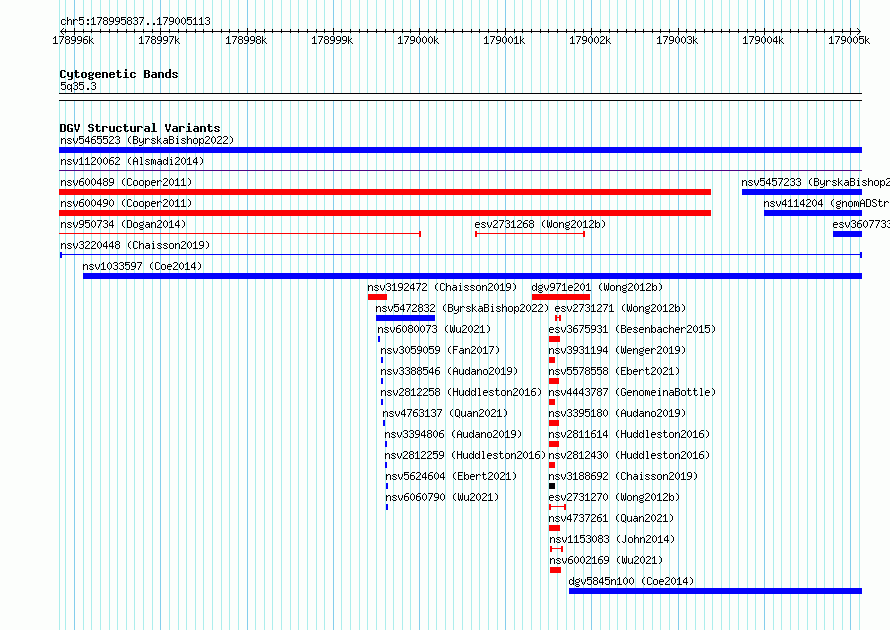Image resolution: width=890 pixels, height=630 pixels.
Task: Click nsv5457233 variant label at right
Action: (815, 182)
